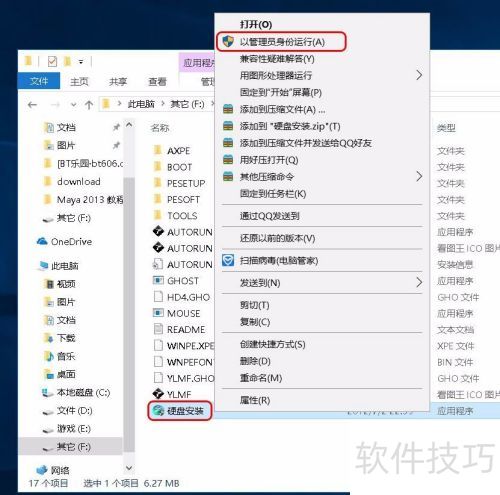This screenshot has width=500, height=495.
Task: Click the shield icon beside 以管理员身份运行
Action: 228,41
